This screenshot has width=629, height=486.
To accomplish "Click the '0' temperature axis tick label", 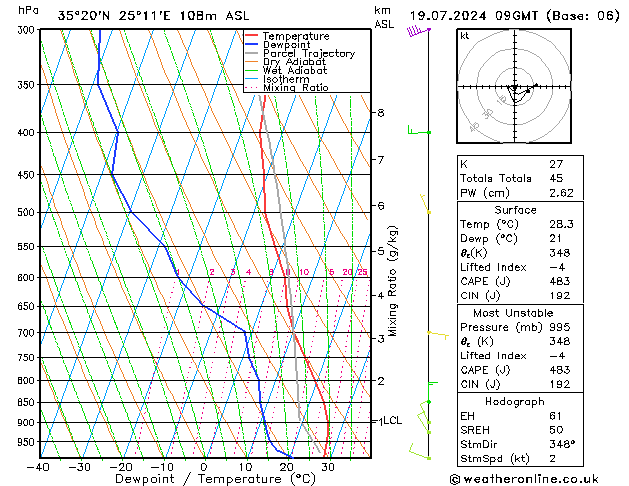I will coord(204,467).
